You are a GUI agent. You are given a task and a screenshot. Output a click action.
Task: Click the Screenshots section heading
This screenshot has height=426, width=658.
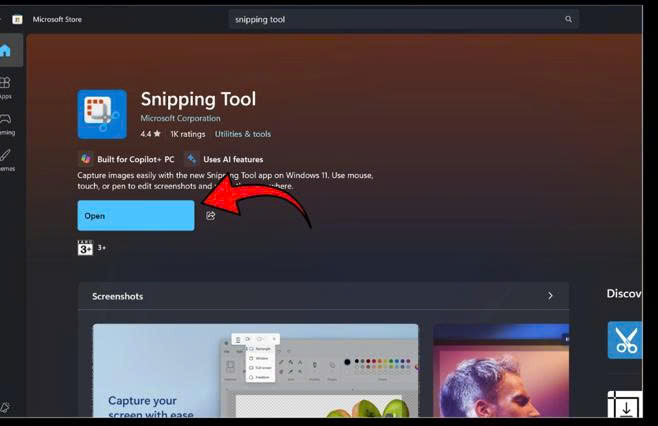point(118,296)
